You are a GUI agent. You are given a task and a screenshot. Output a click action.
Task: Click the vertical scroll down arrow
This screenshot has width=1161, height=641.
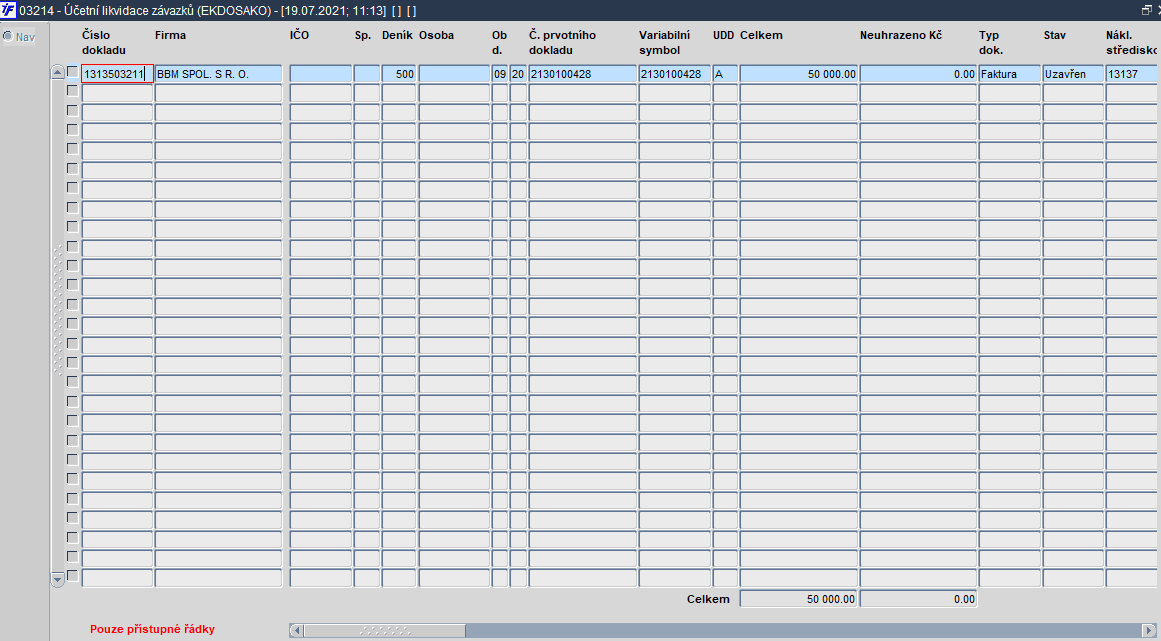tap(57, 580)
